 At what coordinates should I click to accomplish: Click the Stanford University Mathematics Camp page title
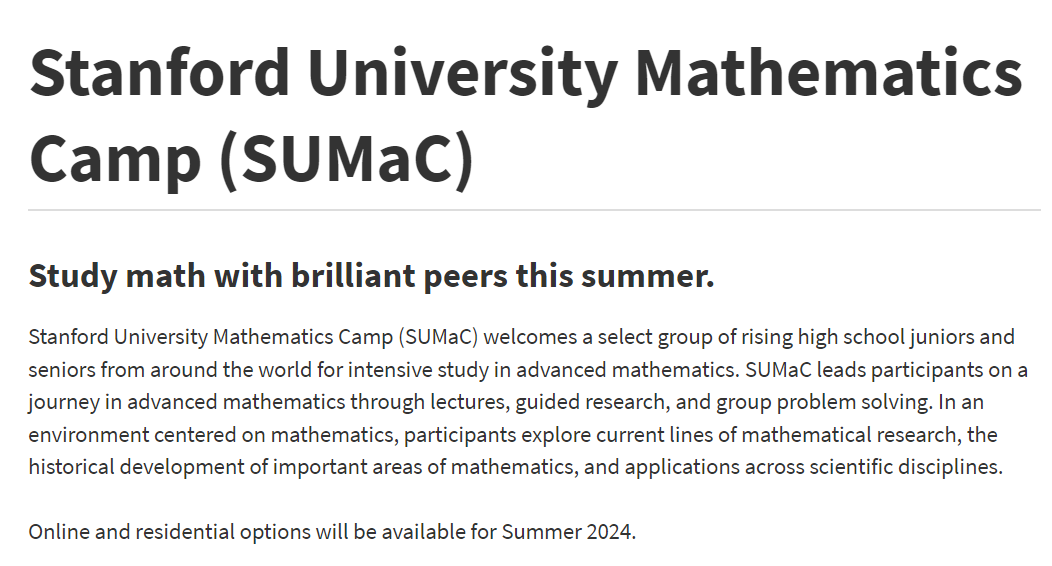(526, 115)
